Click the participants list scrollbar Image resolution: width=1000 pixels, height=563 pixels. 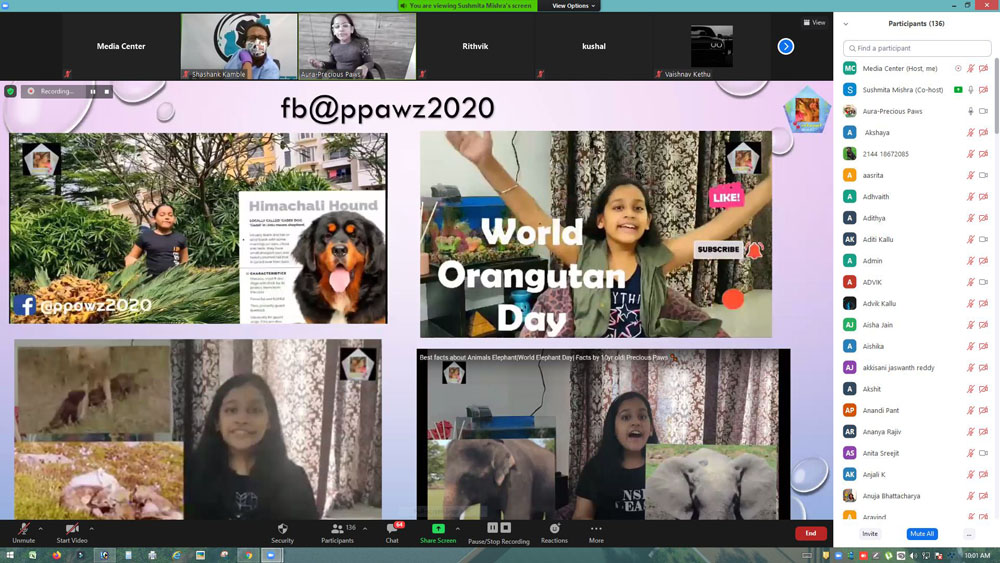[996, 96]
